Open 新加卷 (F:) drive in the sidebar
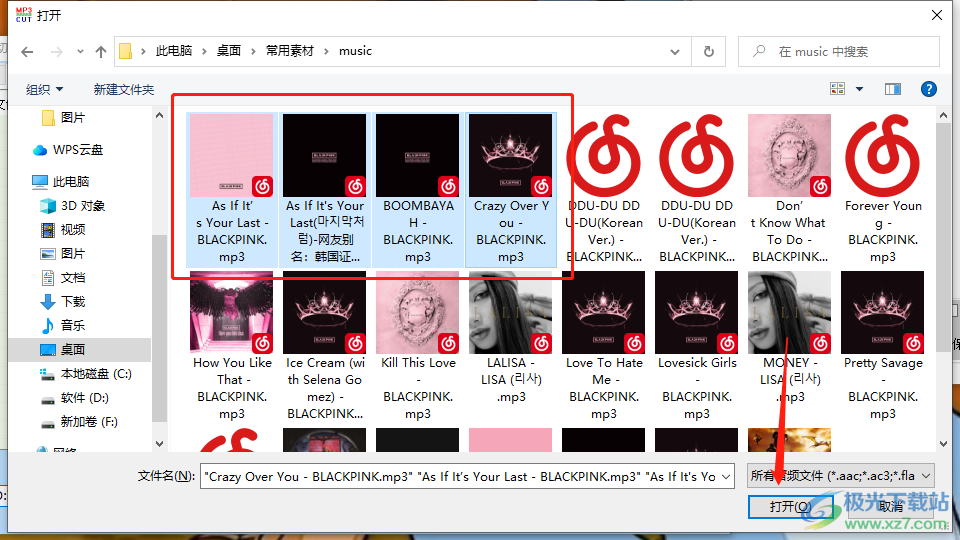Viewport: 960px width, 540px height. point(79,422)
